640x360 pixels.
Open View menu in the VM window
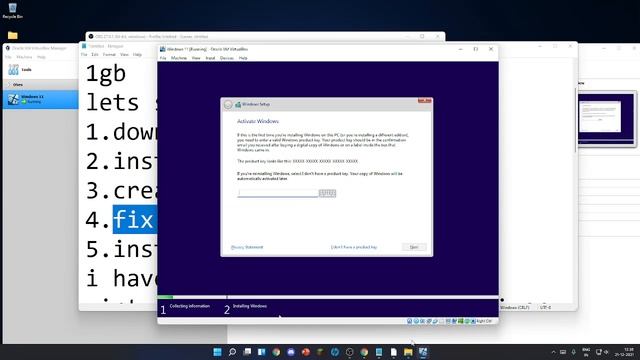click(x=196, y=58)
